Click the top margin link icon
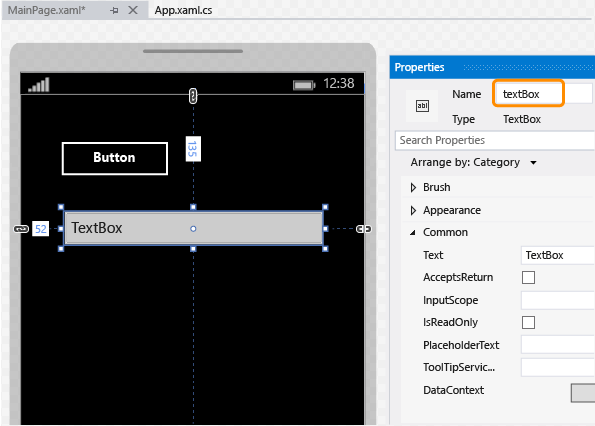The image size is (595, 426). [x=193, y=96]
